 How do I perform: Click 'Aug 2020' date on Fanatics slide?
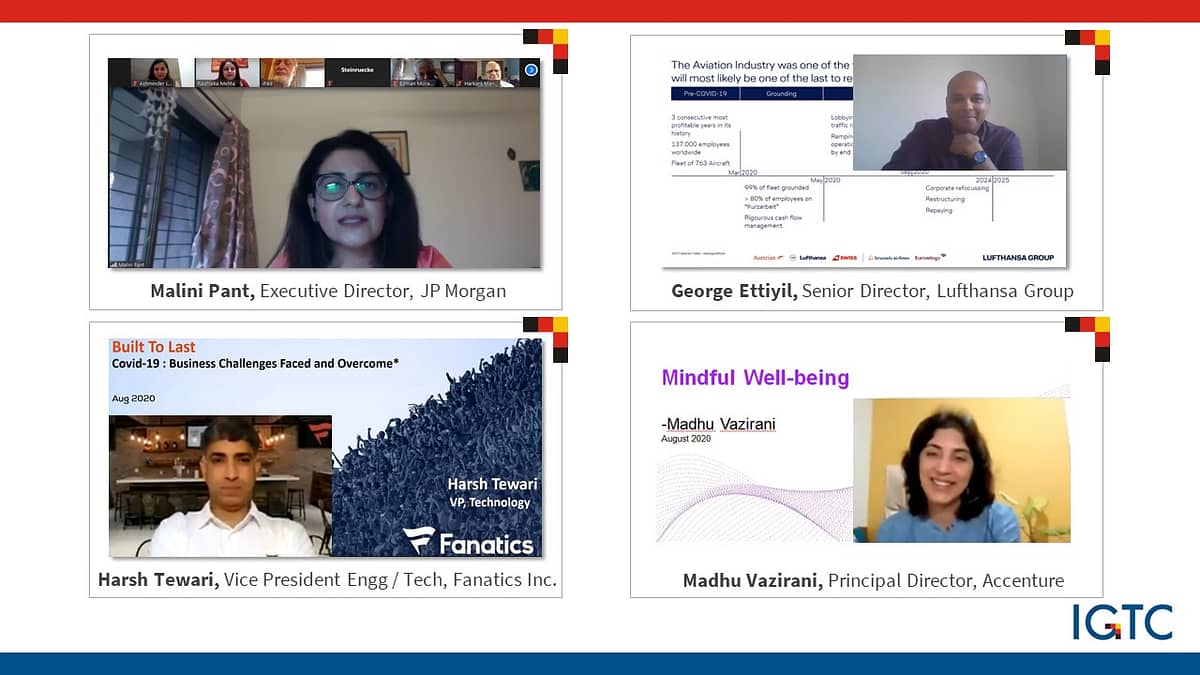click(x=134, y=398)
